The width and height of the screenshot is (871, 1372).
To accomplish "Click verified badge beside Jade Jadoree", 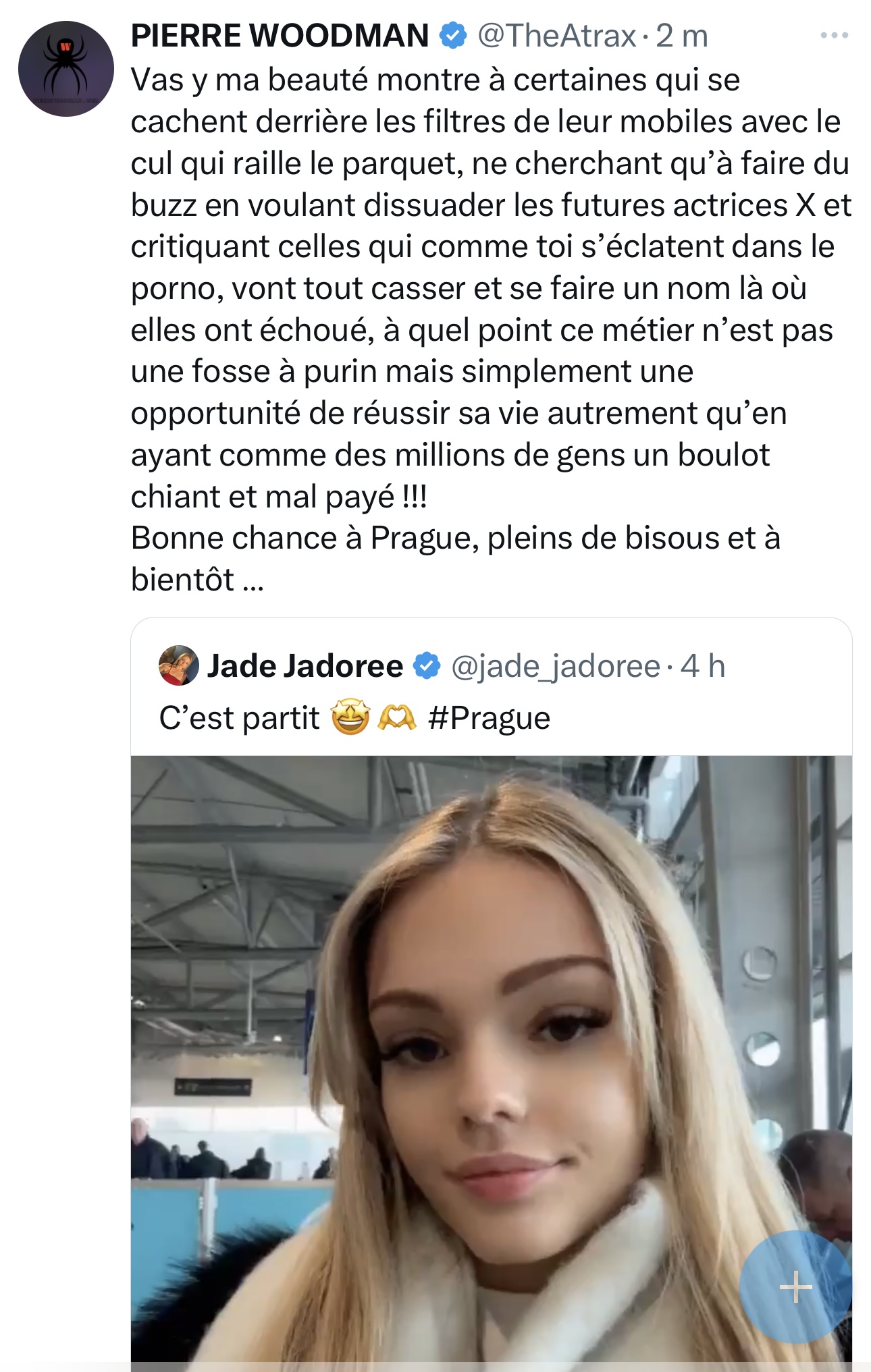I will coord(427,665).
